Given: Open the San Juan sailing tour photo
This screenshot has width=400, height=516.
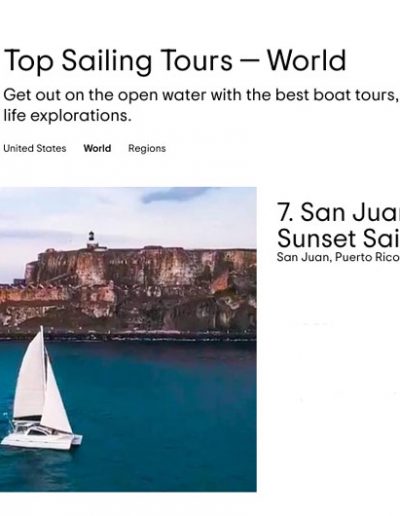Looking at the screenshot, I should (128, 339).
